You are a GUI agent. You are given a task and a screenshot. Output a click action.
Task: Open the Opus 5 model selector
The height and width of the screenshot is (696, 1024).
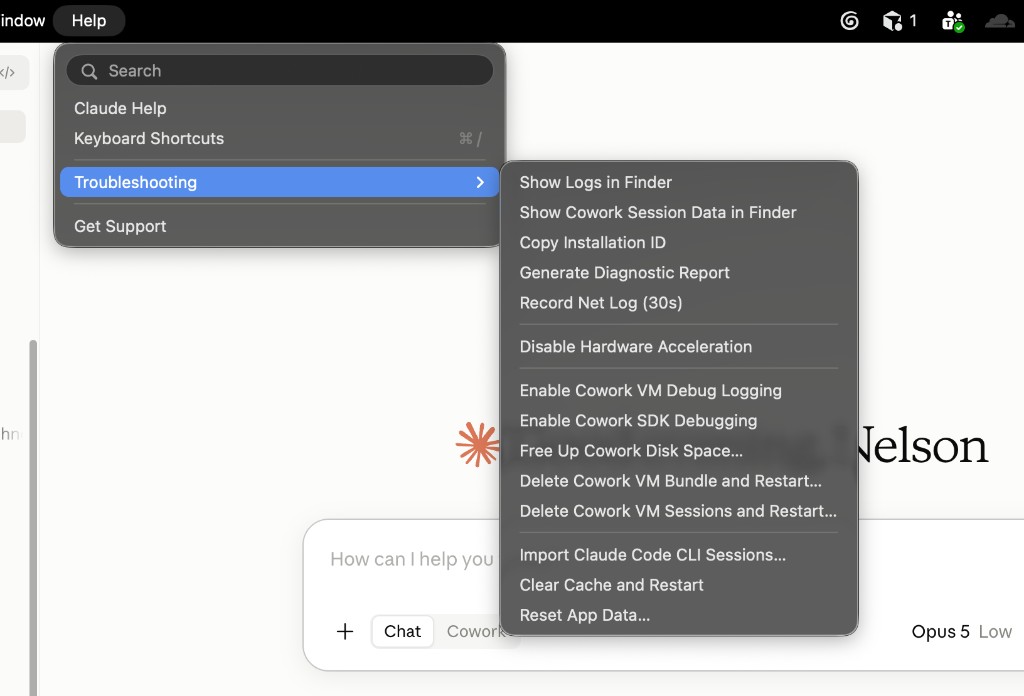(x=961, y=631)
